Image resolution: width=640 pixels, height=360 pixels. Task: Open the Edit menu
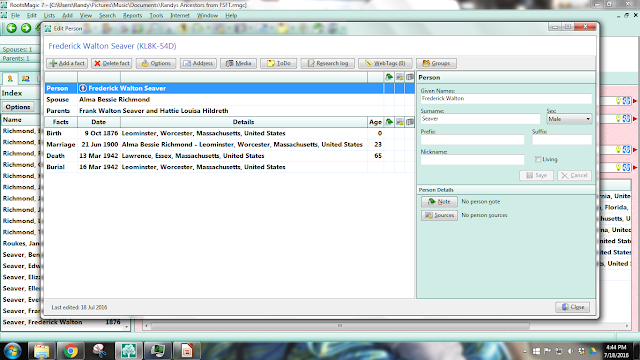pyautogui.click(x=32, y=16)
